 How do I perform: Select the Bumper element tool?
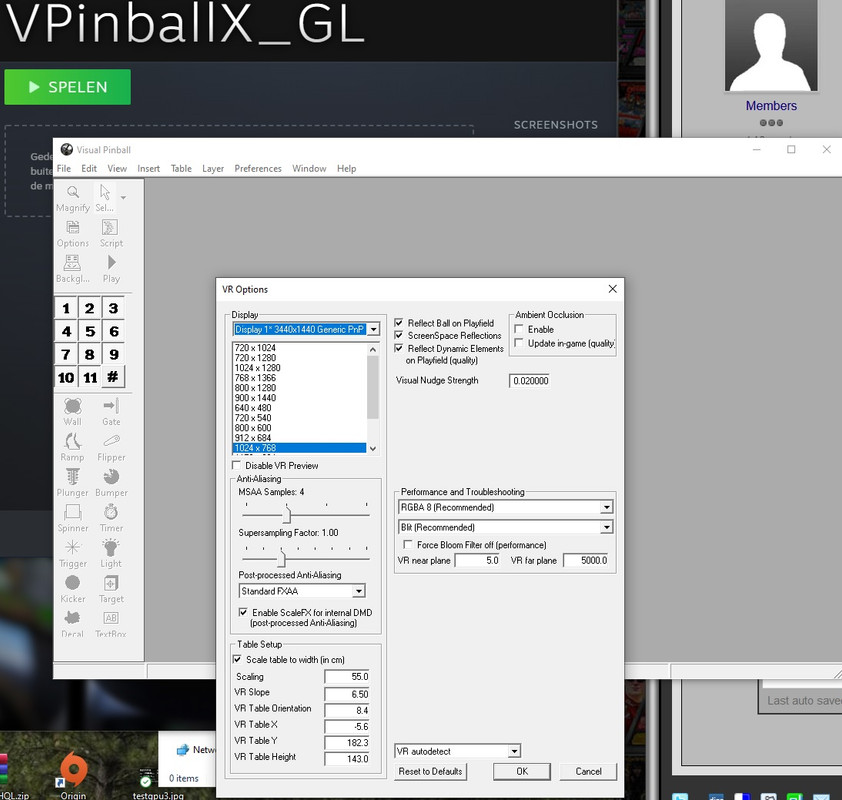pos(111,483)
